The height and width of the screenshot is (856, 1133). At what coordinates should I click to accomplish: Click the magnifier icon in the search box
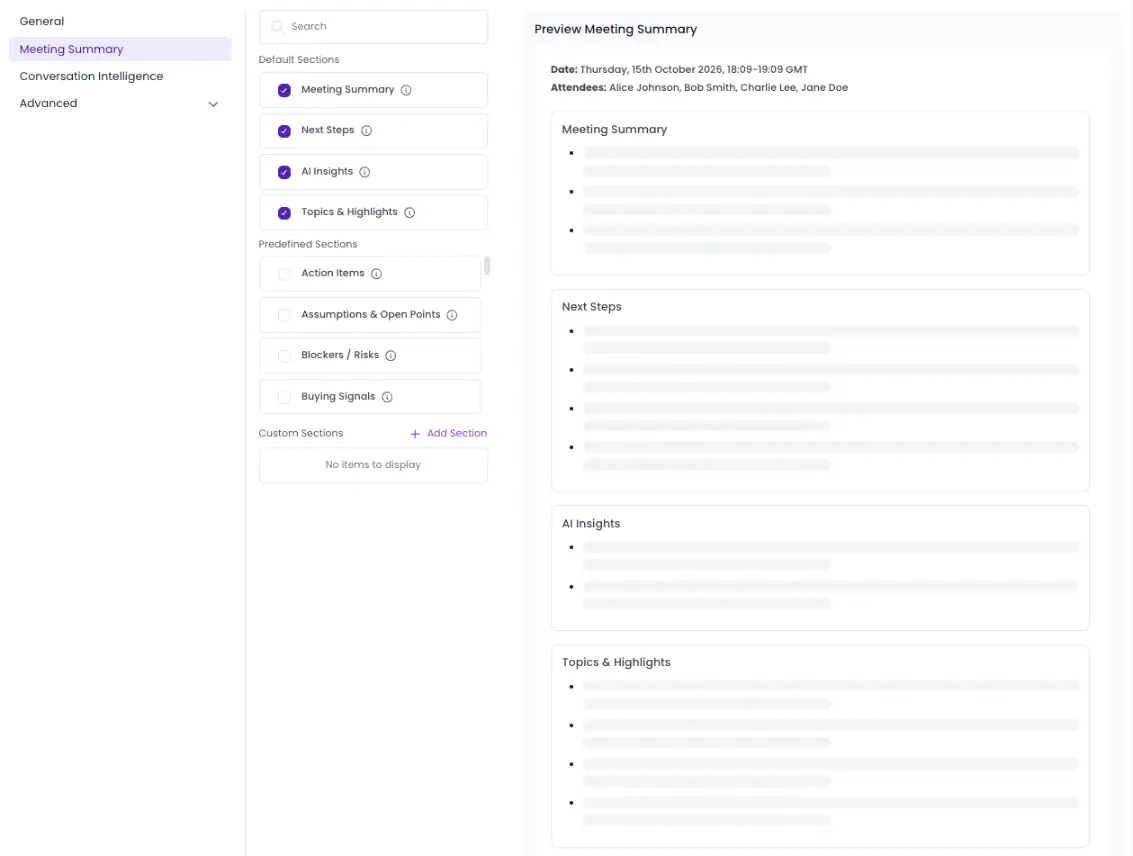coord(277,27)
